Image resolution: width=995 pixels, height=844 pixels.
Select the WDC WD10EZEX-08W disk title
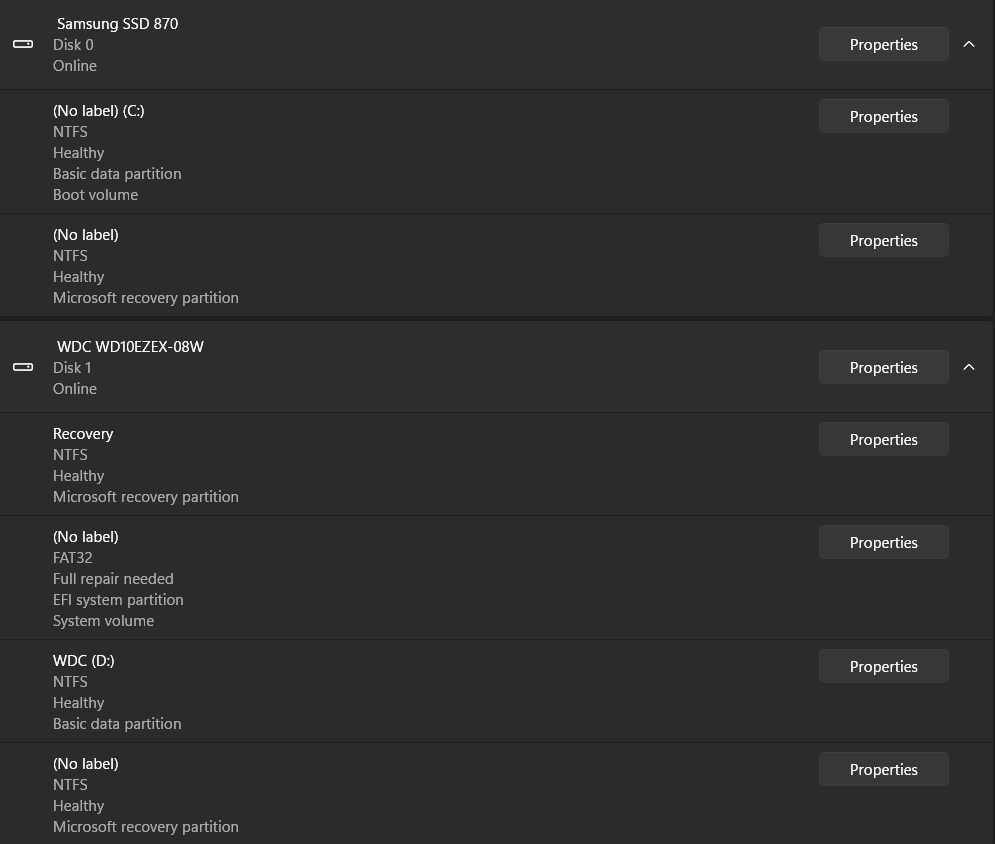click(x=130, y=347)
